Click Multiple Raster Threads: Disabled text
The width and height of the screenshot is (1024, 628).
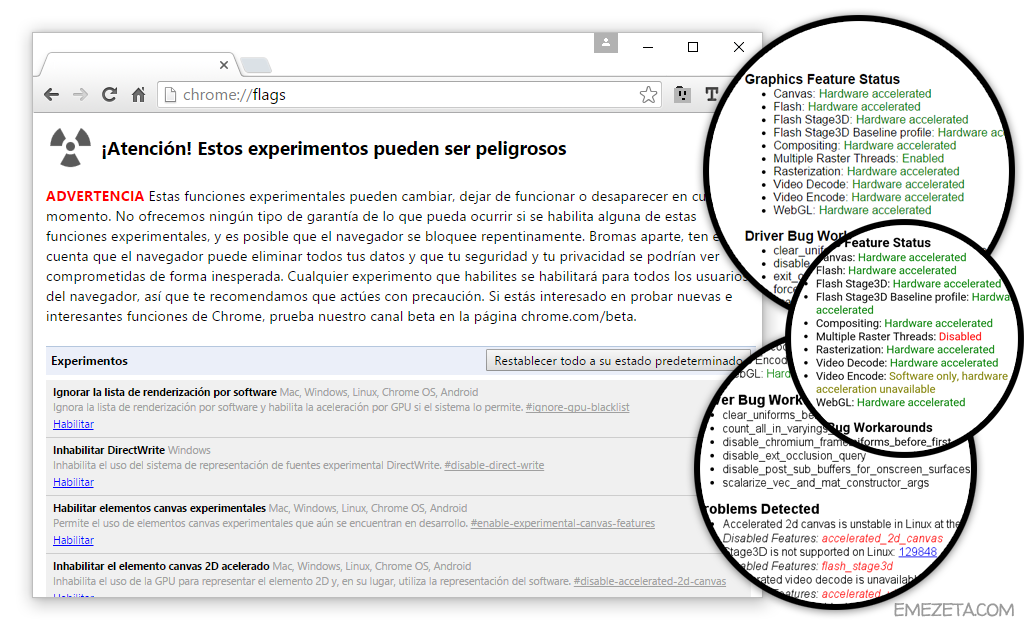(x=899, y=337)
